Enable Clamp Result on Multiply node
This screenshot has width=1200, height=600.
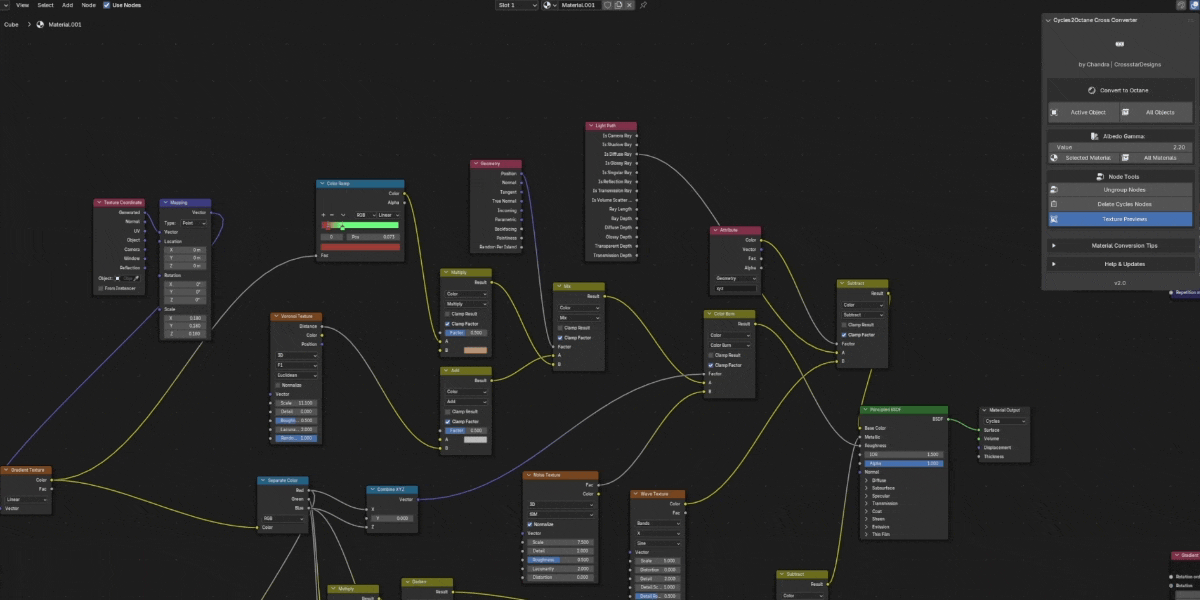coord(447,313)
